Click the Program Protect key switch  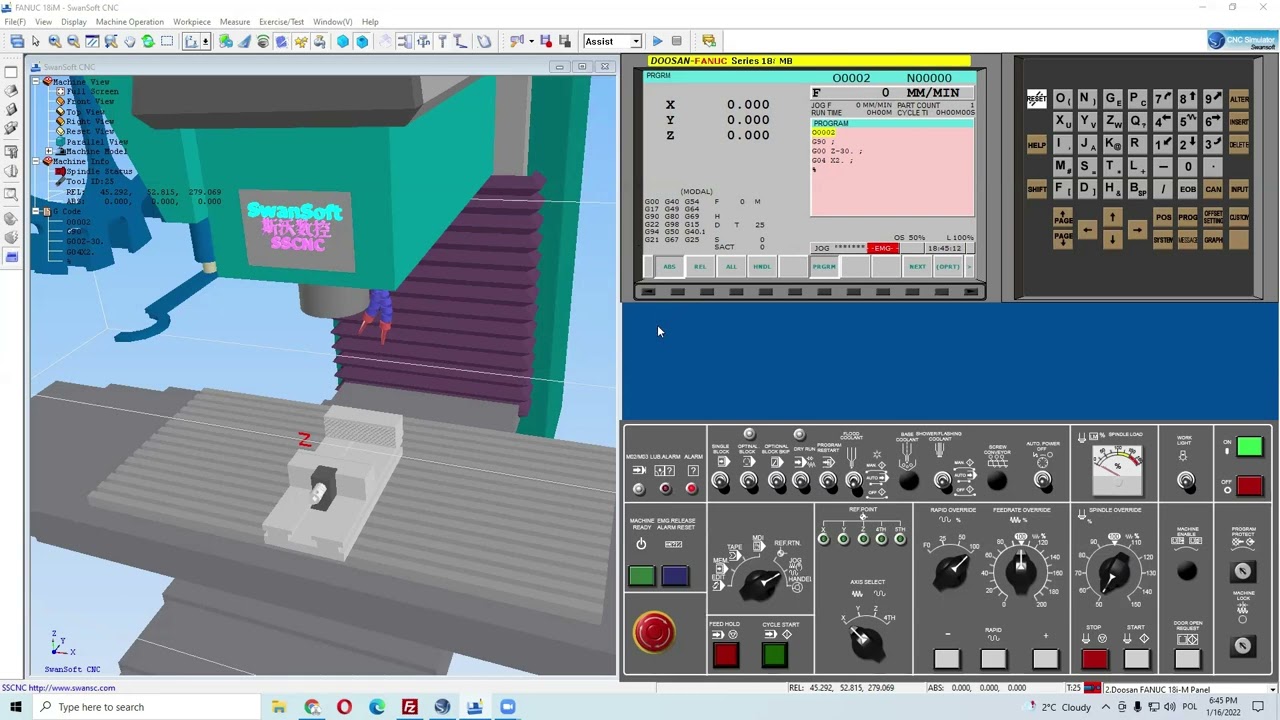coord(1242,571)
